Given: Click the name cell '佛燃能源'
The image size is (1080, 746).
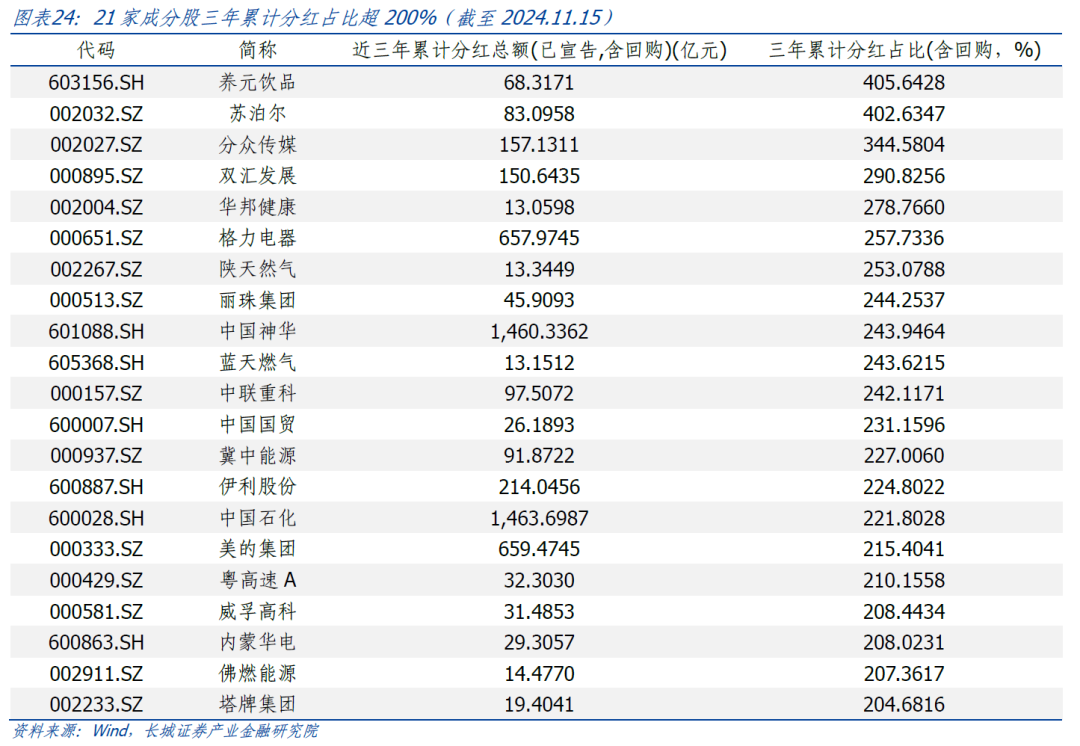Looking at the screenshot, I should tap(258, 674).
